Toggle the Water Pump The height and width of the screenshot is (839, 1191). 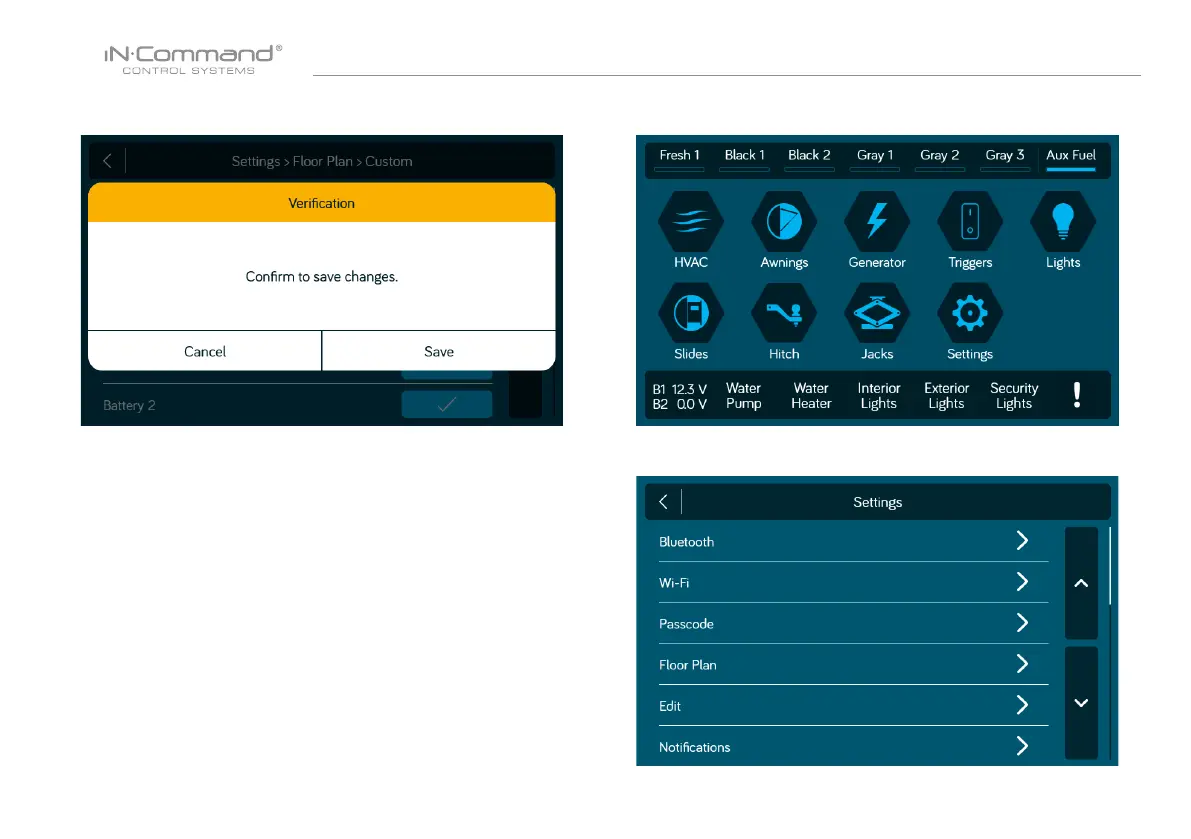[x=744, y=396]
